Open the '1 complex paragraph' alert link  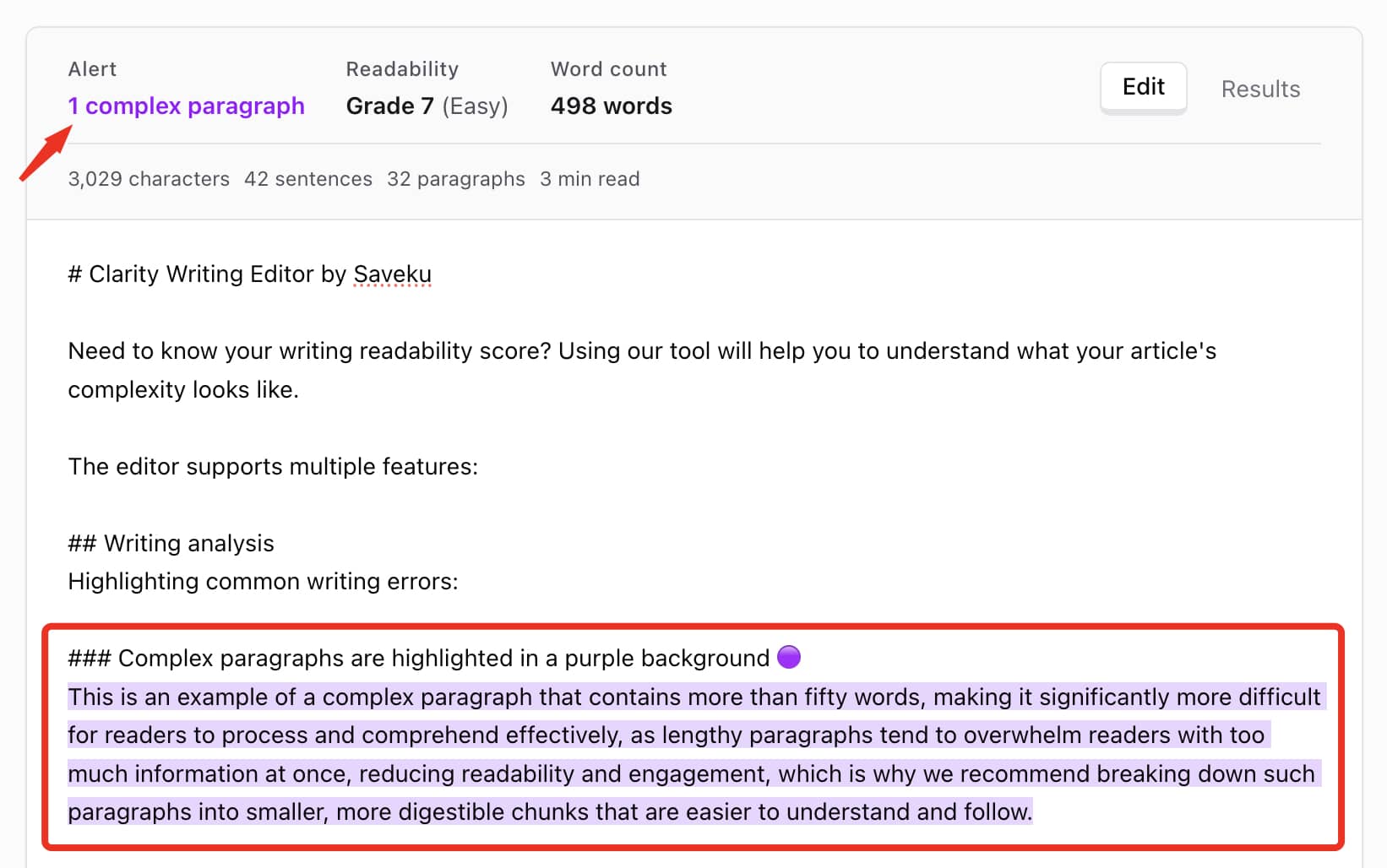pos(186,106)
